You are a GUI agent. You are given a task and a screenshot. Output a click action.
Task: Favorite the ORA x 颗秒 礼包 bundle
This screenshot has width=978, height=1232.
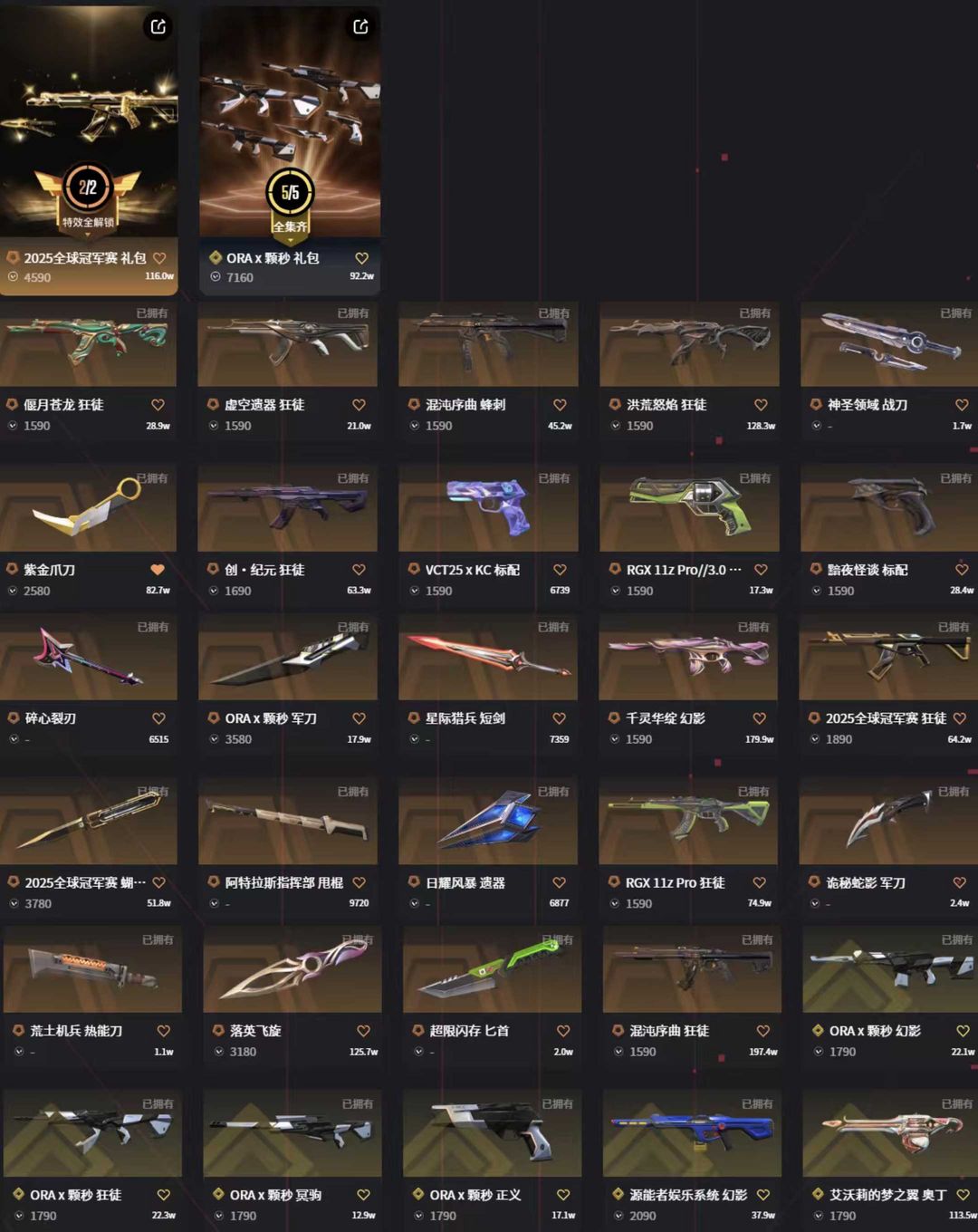point(361,258)
